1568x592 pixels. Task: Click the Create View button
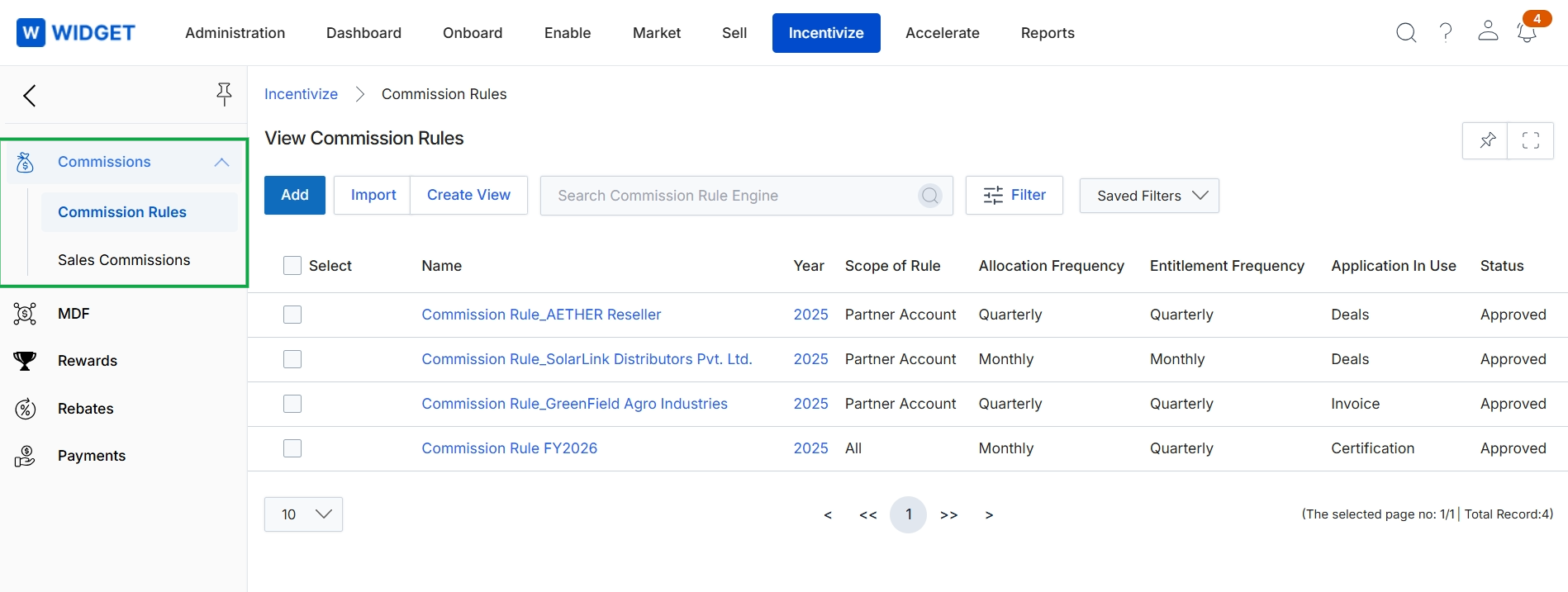point(468,195)
